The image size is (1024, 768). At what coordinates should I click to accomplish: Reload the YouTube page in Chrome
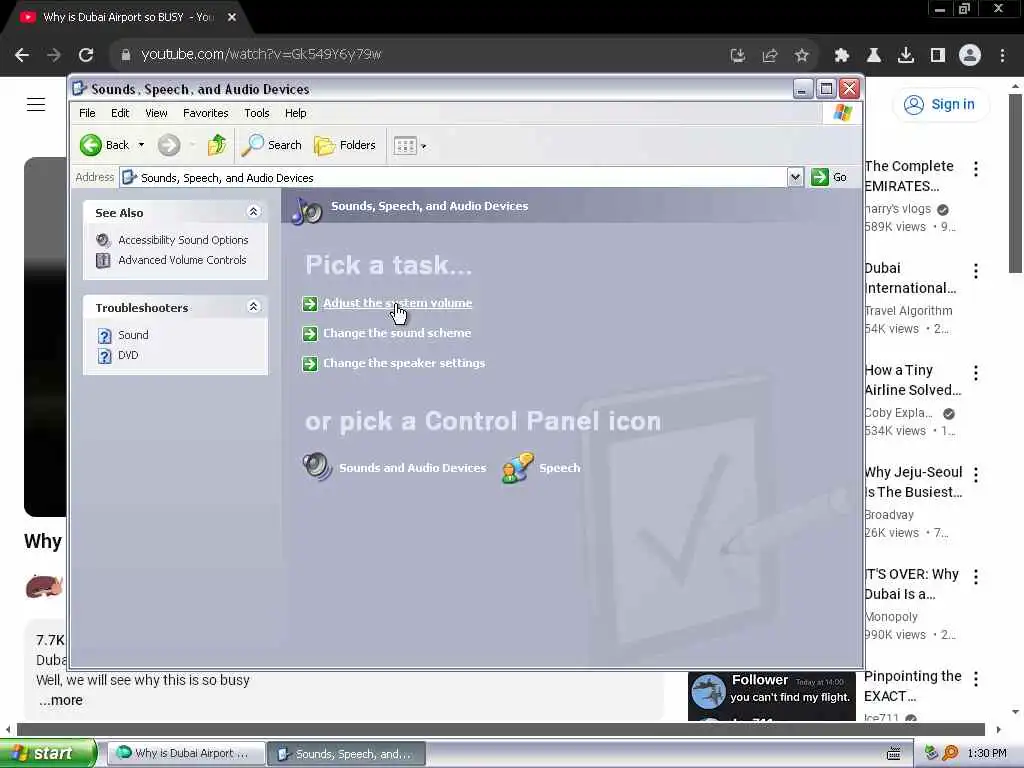click(x=86, y=55)
